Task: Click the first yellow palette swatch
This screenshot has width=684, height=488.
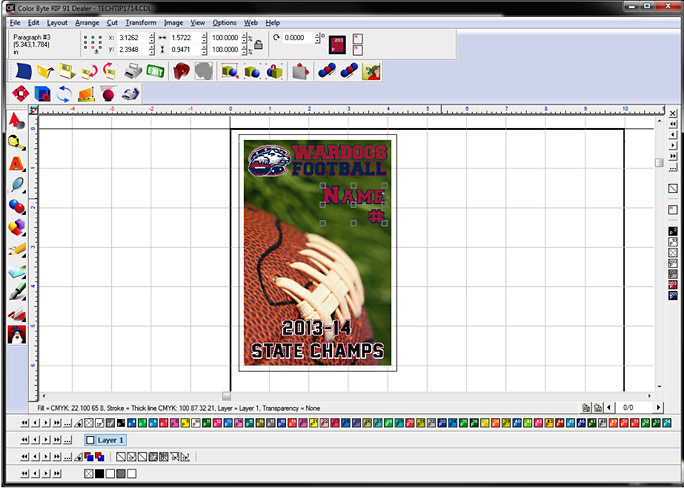Action: 185,423
